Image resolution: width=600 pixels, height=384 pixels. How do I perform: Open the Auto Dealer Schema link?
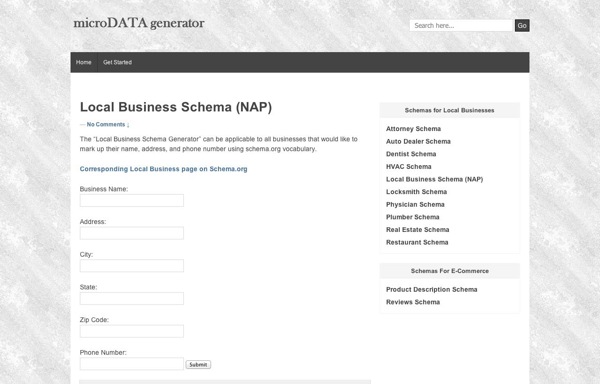tap(418, 142)
